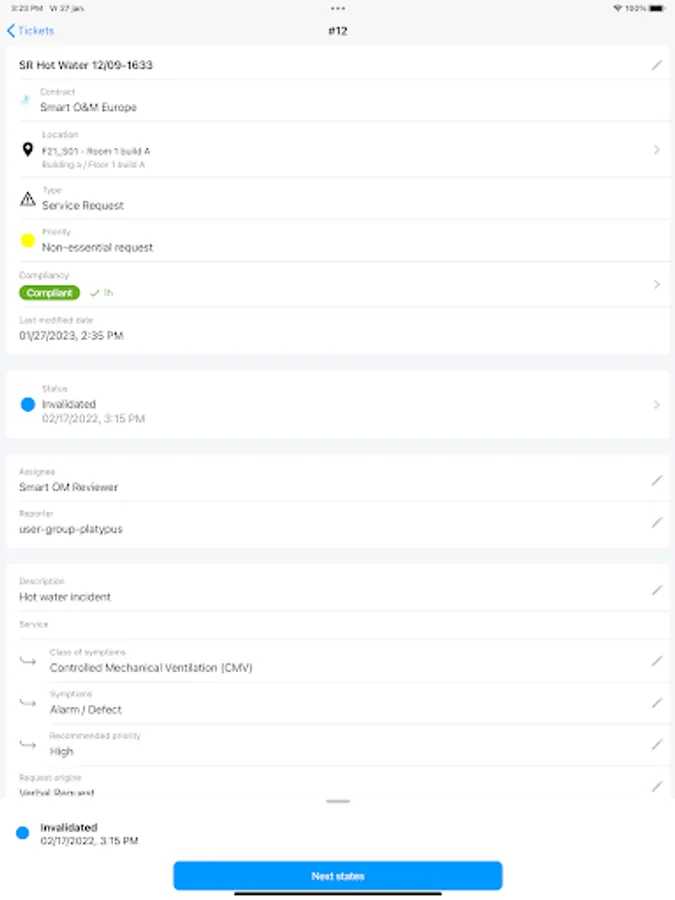The height and width of the screenshot is (900, 675).
Task: Go back to Tickets list
Action: click(30, 31)
